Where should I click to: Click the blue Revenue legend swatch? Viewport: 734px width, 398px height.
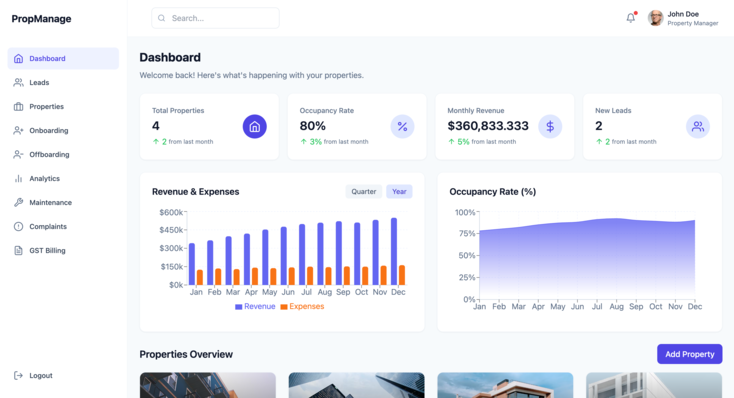tap(239, 307)
